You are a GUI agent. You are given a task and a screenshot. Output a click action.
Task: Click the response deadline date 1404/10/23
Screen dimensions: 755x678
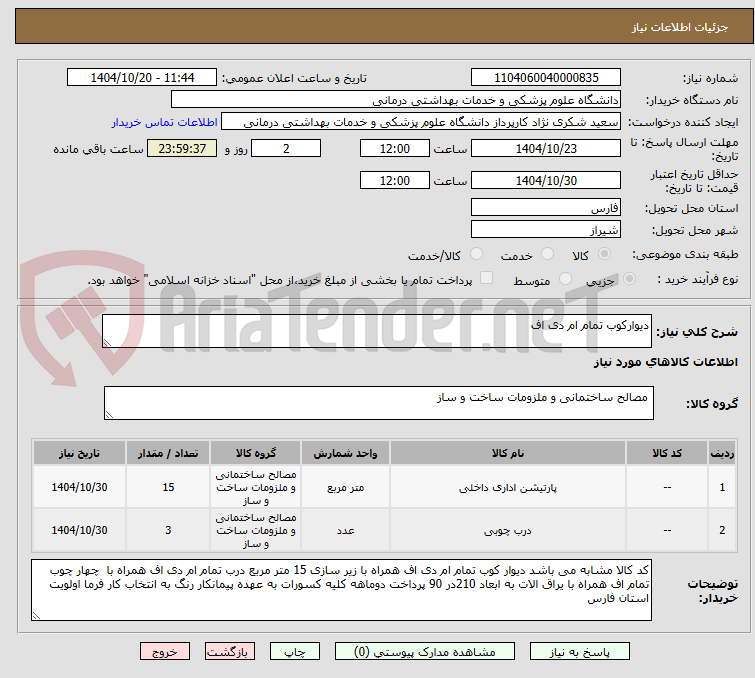(546, 148)
